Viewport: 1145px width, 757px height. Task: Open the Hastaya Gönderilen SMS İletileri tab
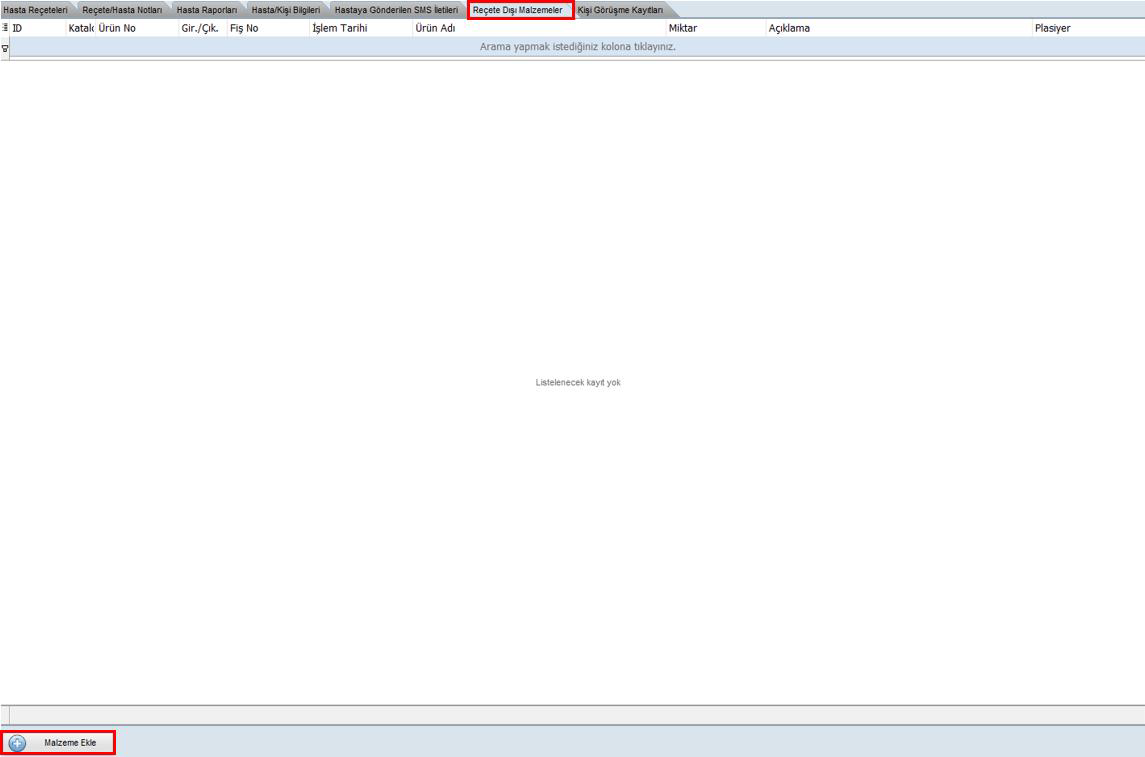tap(396, 10)
